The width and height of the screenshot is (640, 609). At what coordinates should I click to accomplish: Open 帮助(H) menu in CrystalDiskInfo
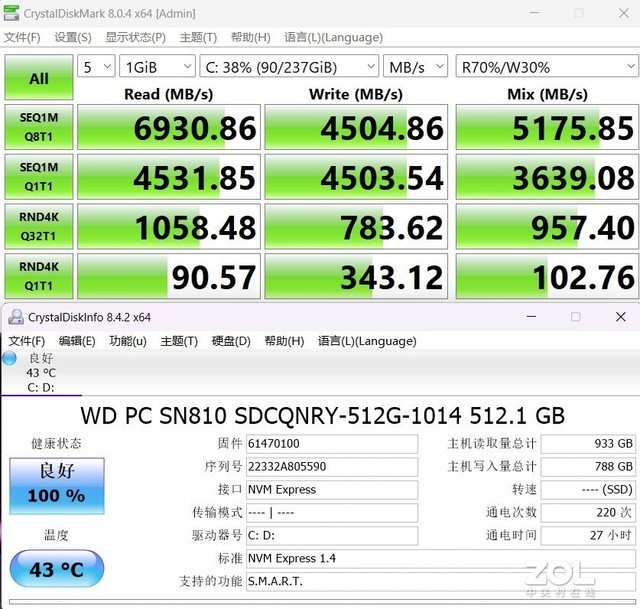coord(284,341)
